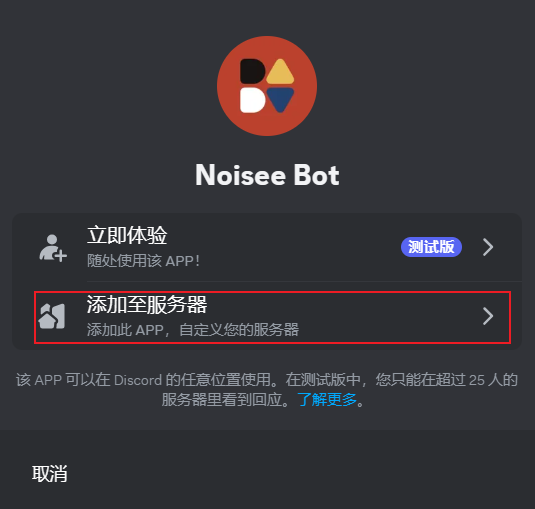Screen dimensions: 535x509
Task: Click subtitle 随处使用该 APP!
Action: 143,261
